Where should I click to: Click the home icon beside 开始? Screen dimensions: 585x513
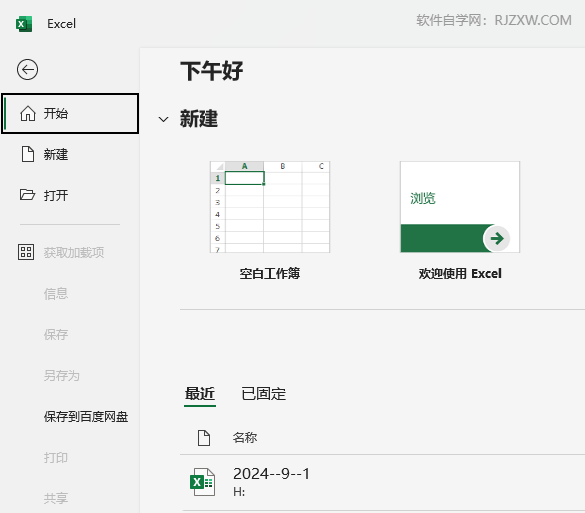(x=28, y=113)
